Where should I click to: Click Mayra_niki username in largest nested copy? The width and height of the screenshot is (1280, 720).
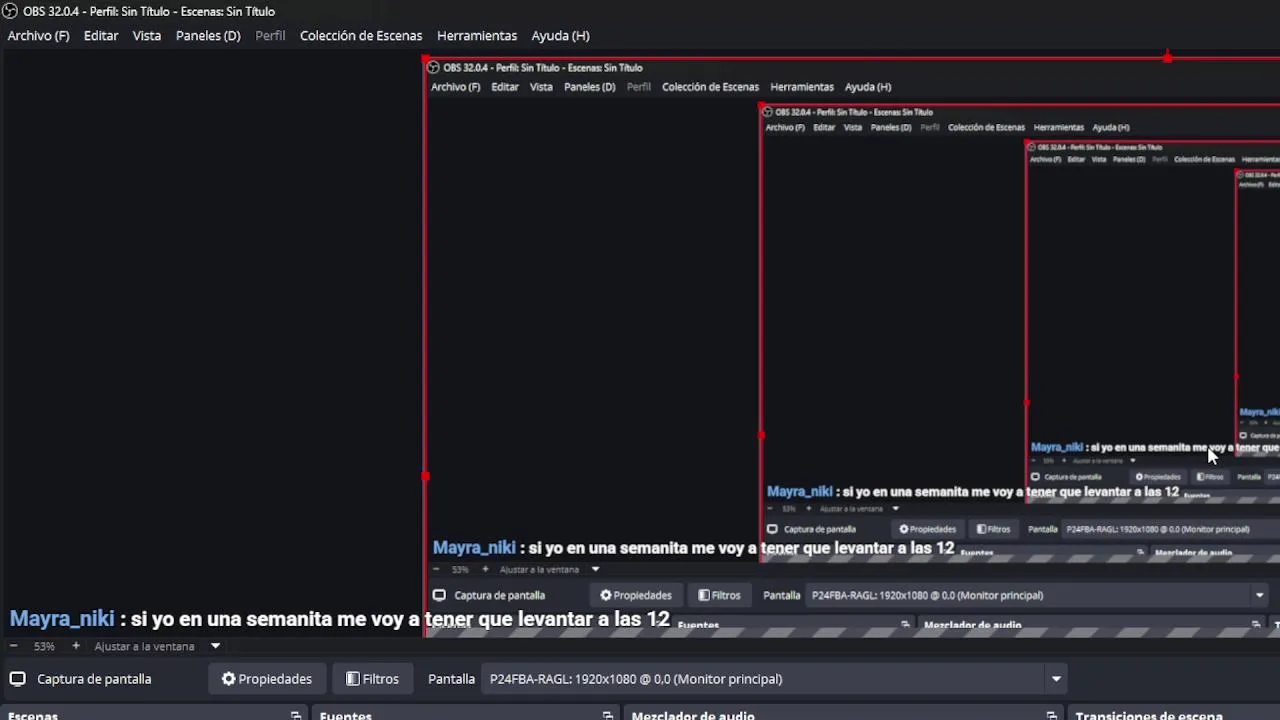[474, 548]
